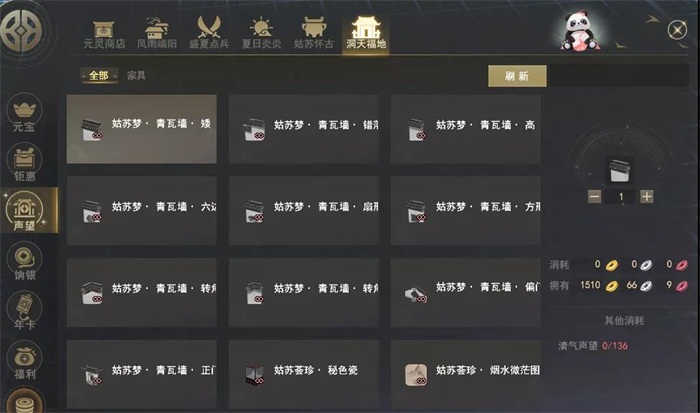
Task: Open the 姑苏怀古 tab
Action: 313,33
